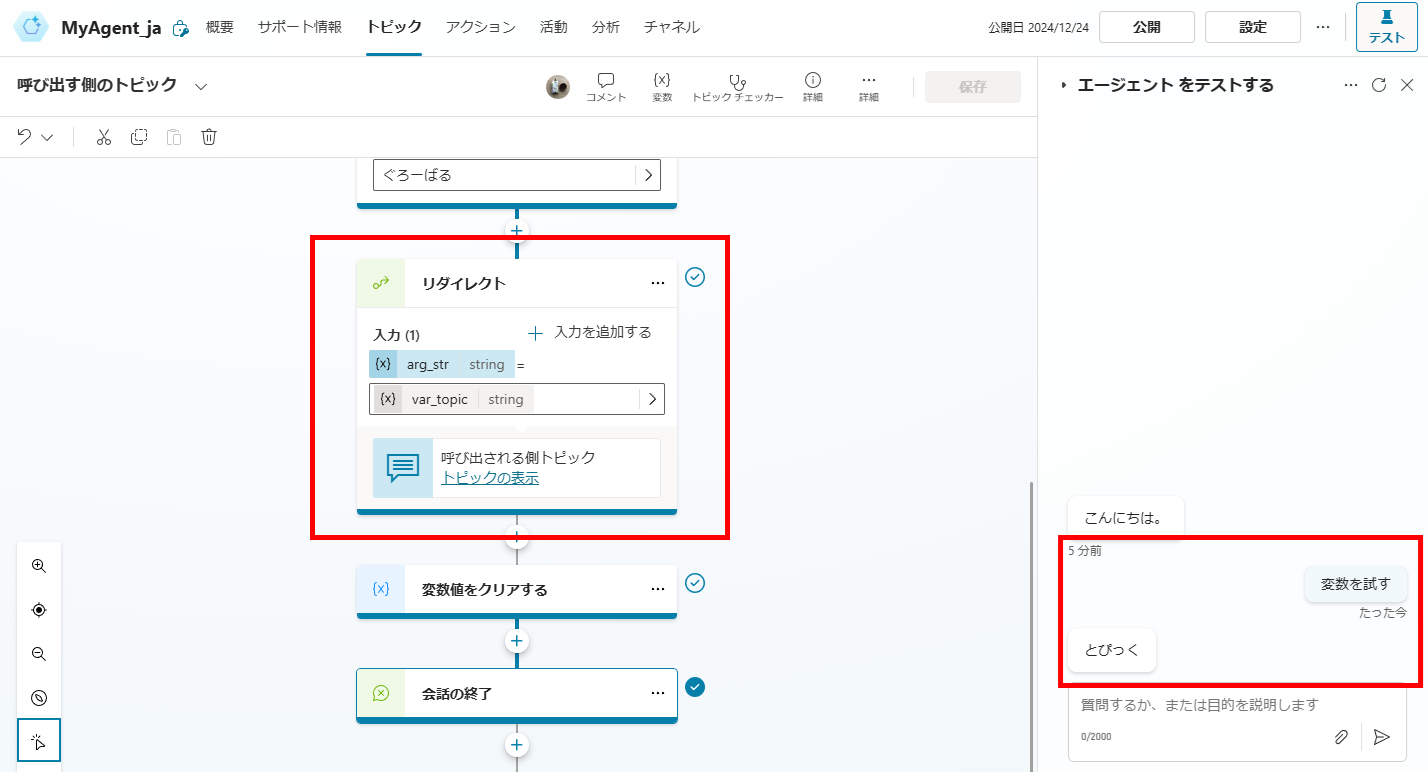1428x772 pixels.
Task: Click the attachment paperclip icon
Action: click(x=1341, y=737)
